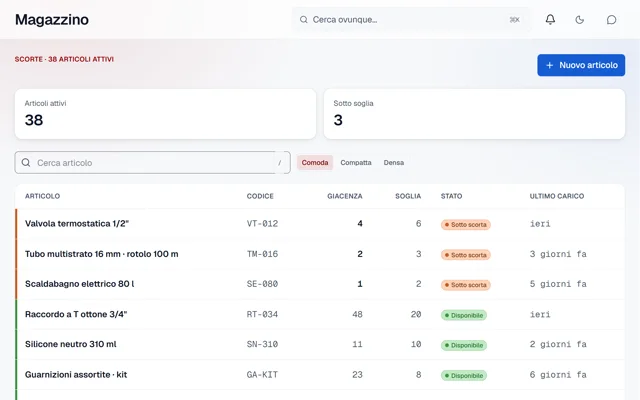The width and height of the screenshot is (640, 400).
Task: Click code SN-310
Action: pyautogui.click(x=262, y=344)
